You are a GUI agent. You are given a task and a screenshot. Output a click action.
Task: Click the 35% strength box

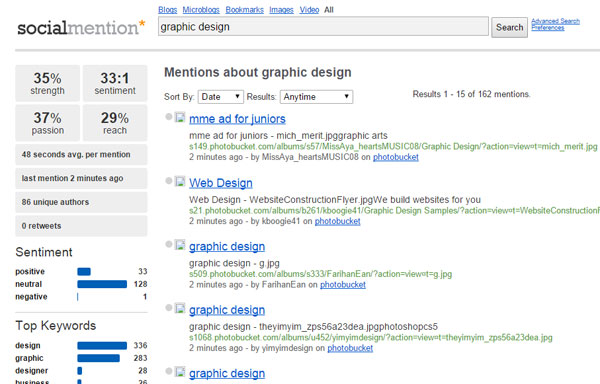(47, 83)
